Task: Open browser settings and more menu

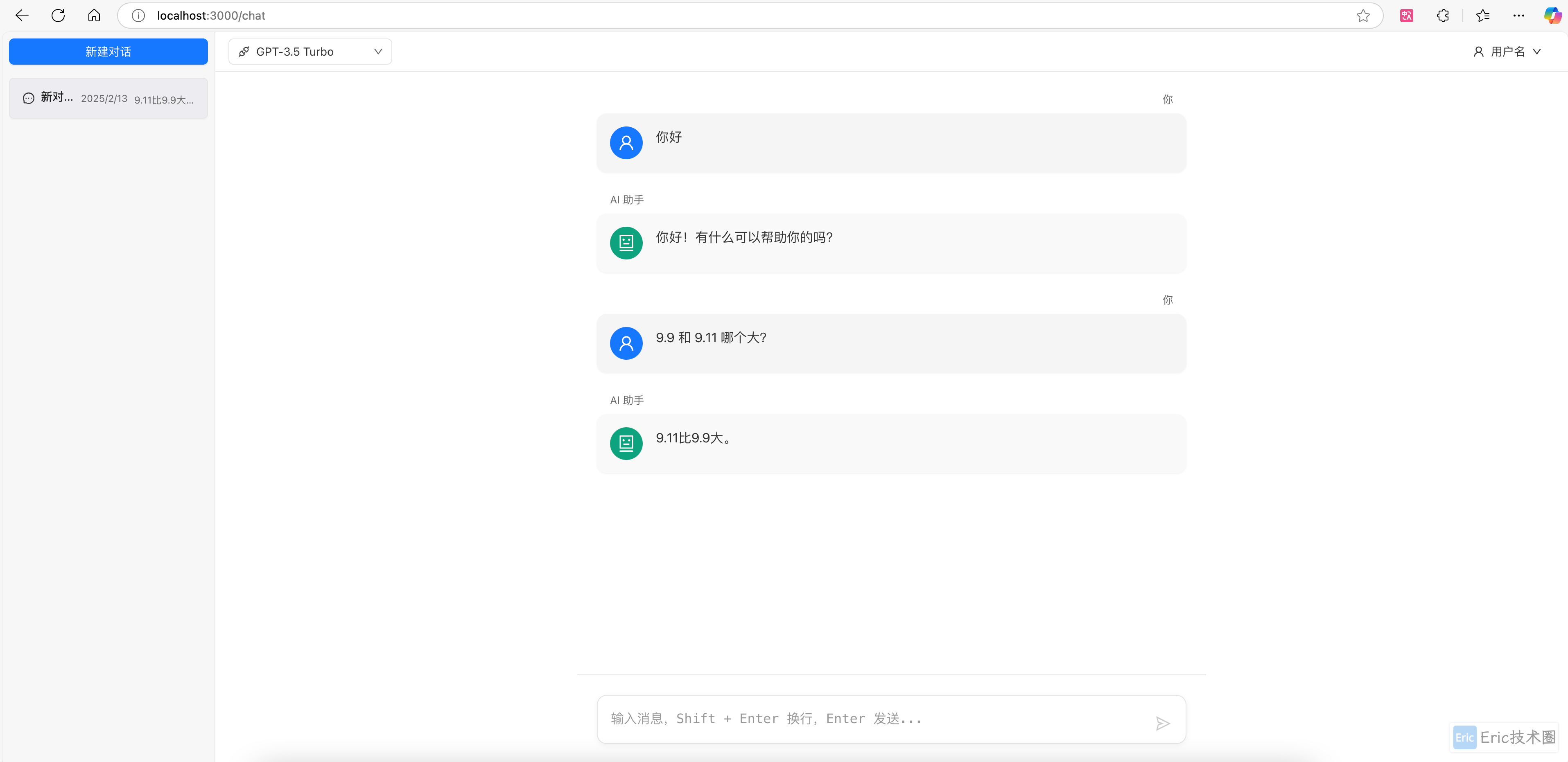Action: pos(1519,16)
